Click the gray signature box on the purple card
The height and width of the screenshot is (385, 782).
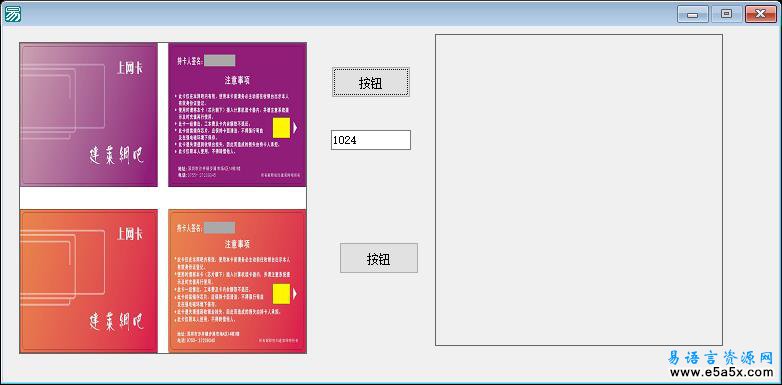[219, 61]
